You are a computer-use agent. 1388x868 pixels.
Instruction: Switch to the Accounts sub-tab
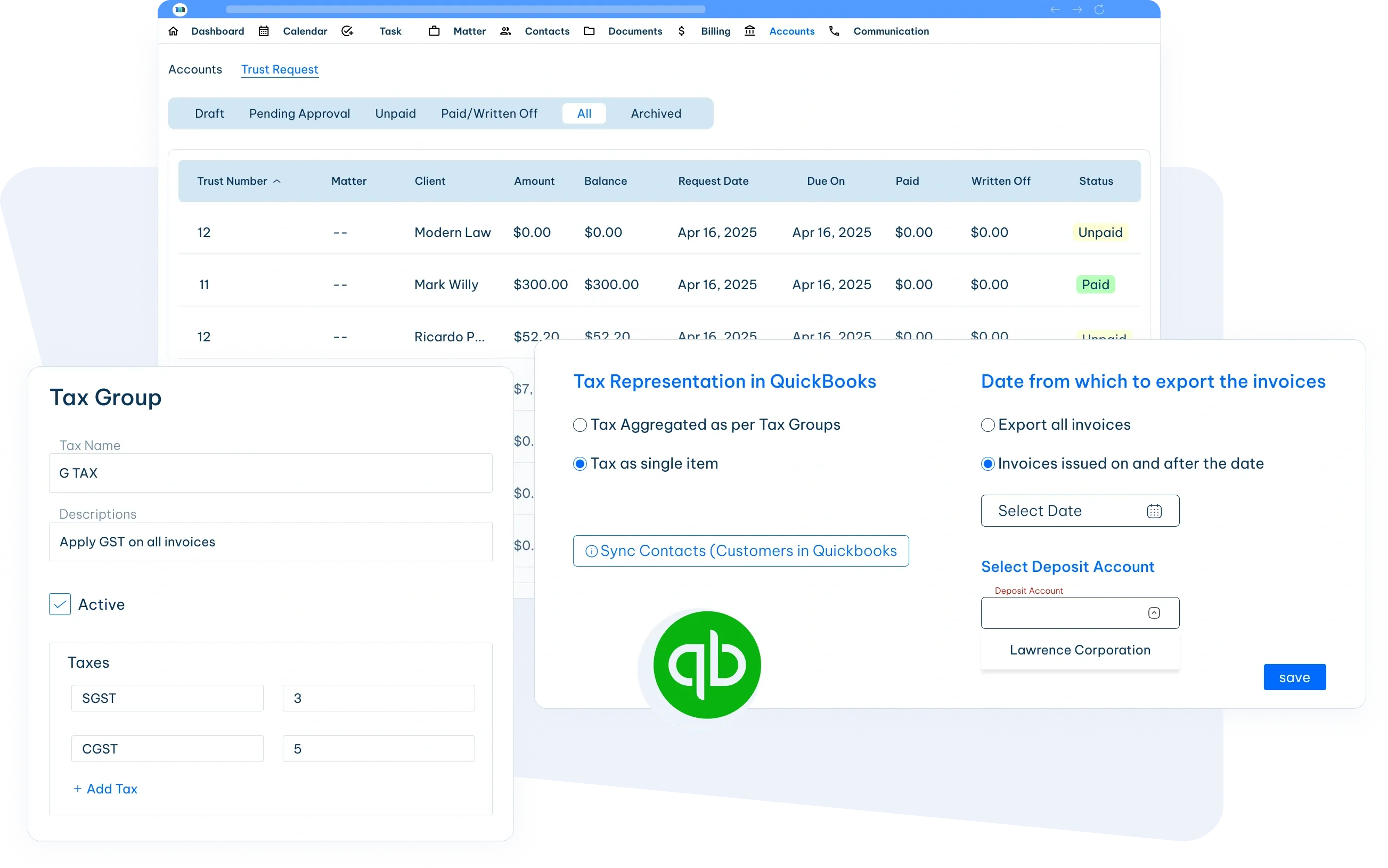pos(195,69)
